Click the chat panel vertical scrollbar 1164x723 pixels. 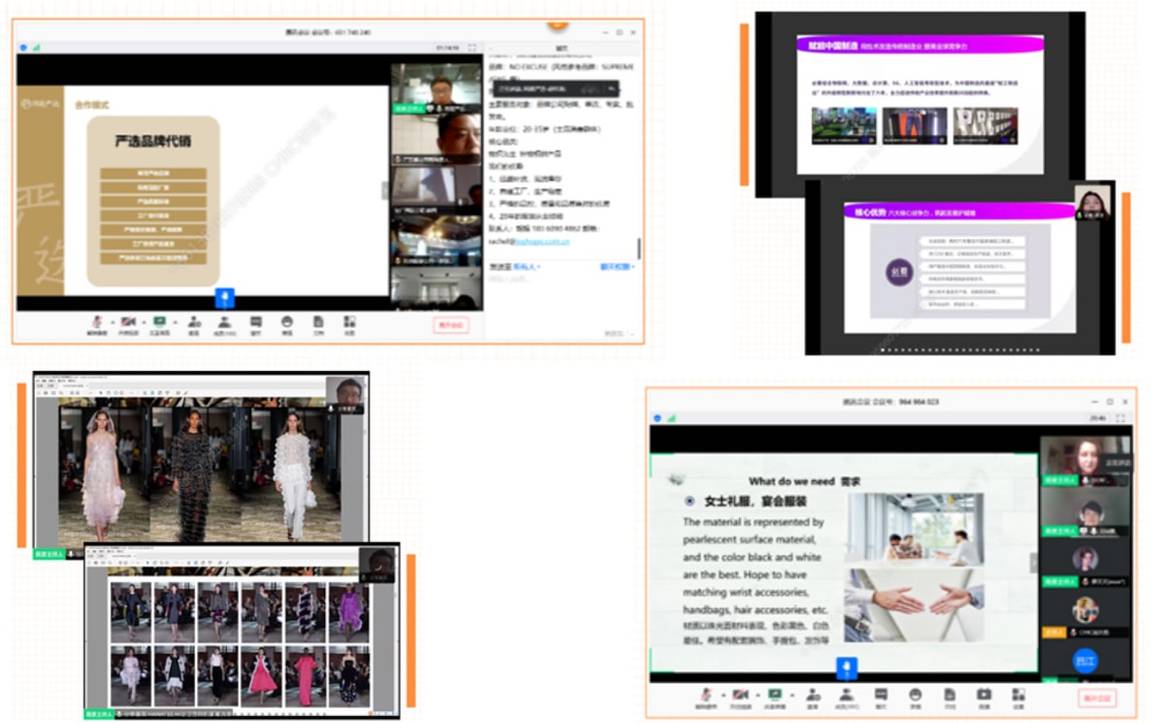pyautogui.click(x=639, y=248)
